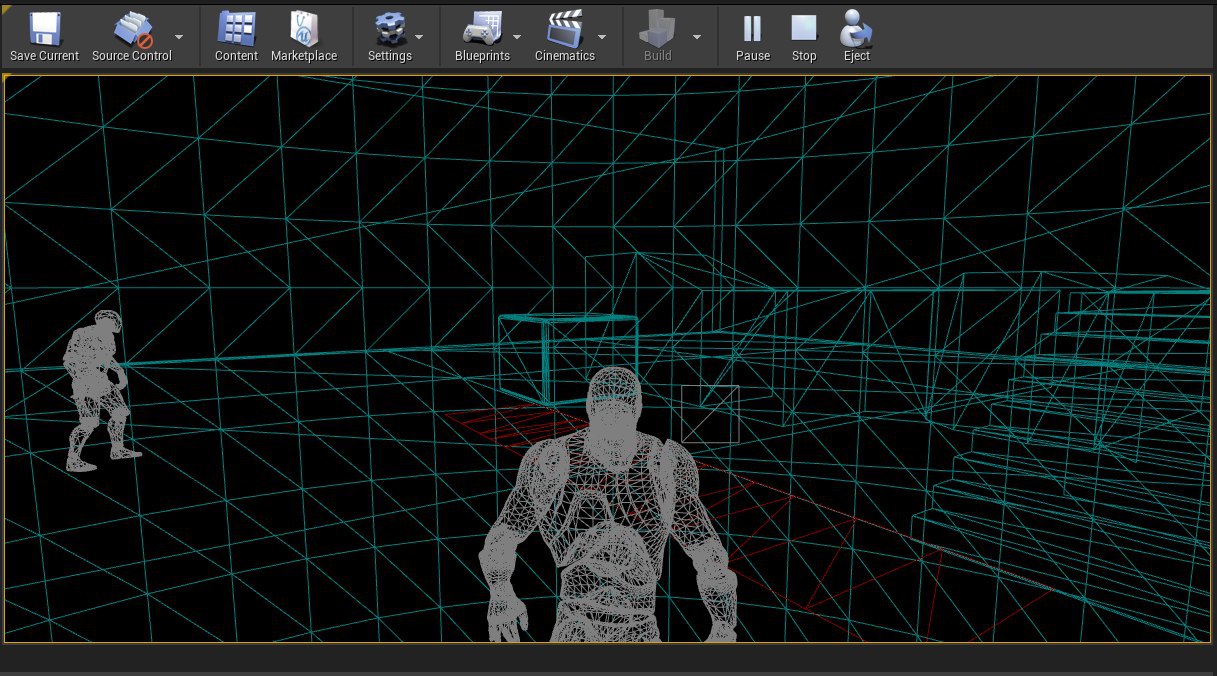Open the Settings gear icon
This screenshot has height=676, width=1217.
390,29
